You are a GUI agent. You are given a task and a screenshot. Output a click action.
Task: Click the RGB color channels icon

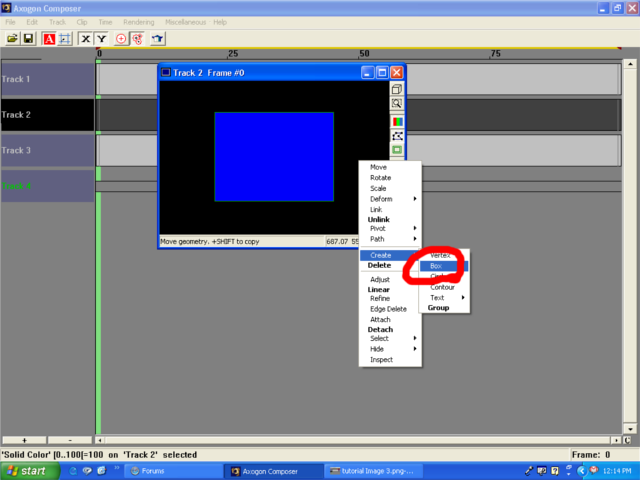(x=397, y=121)
